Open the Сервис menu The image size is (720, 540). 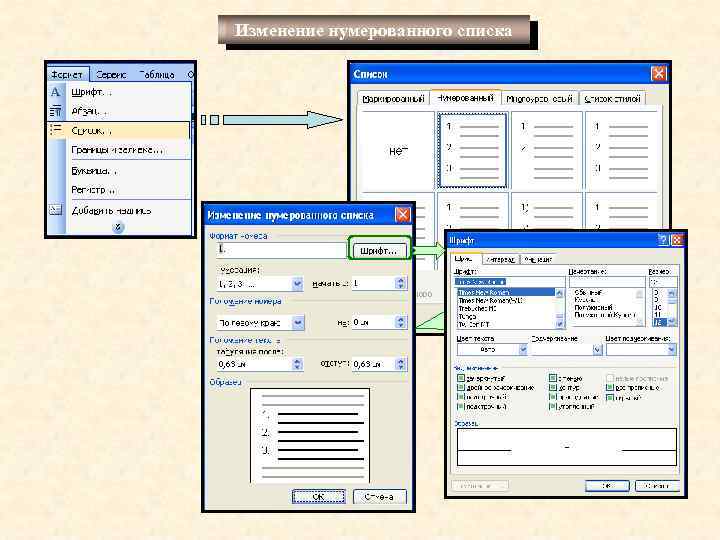111,74
